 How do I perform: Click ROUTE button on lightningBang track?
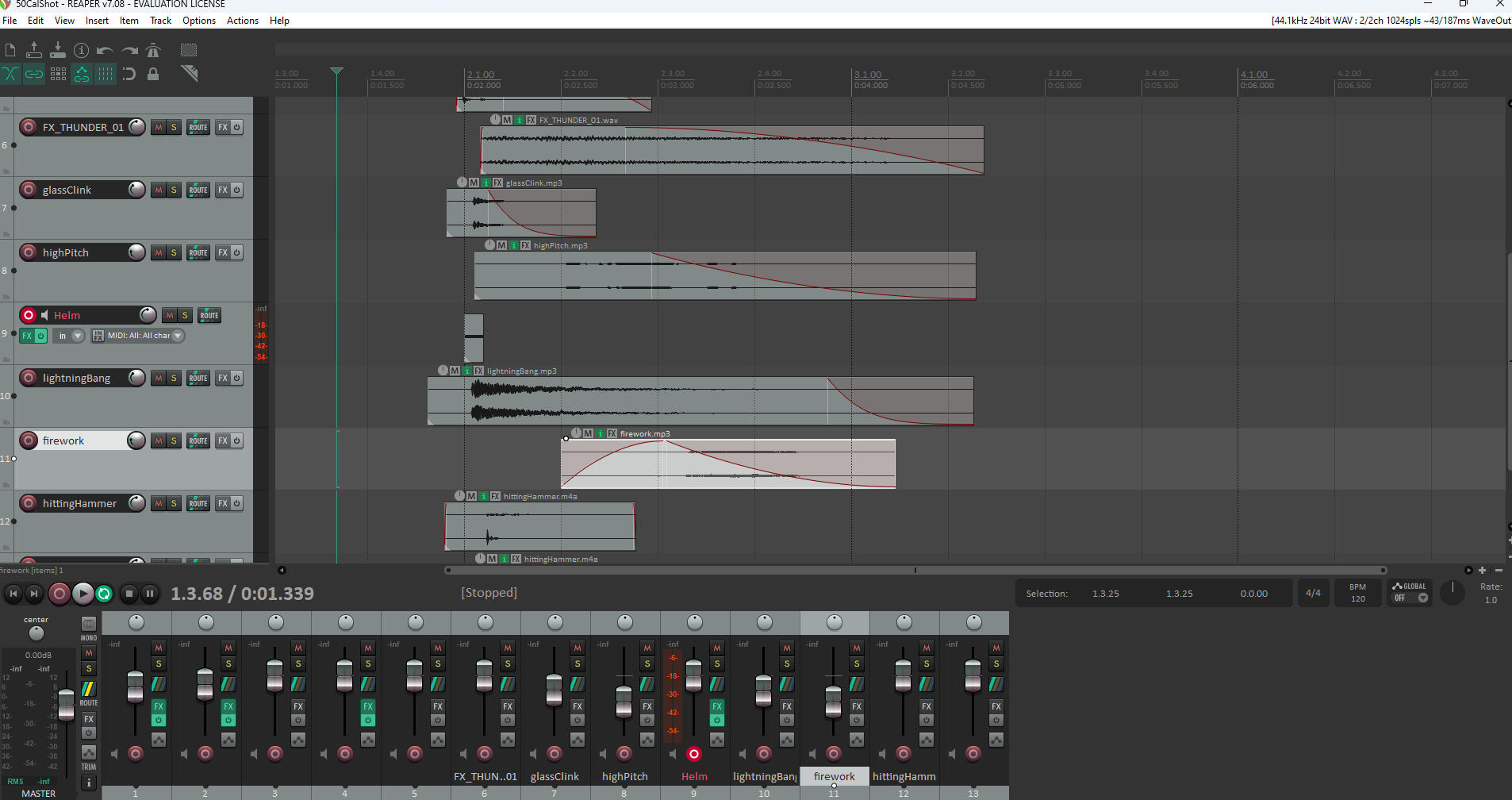click(198, 379)
